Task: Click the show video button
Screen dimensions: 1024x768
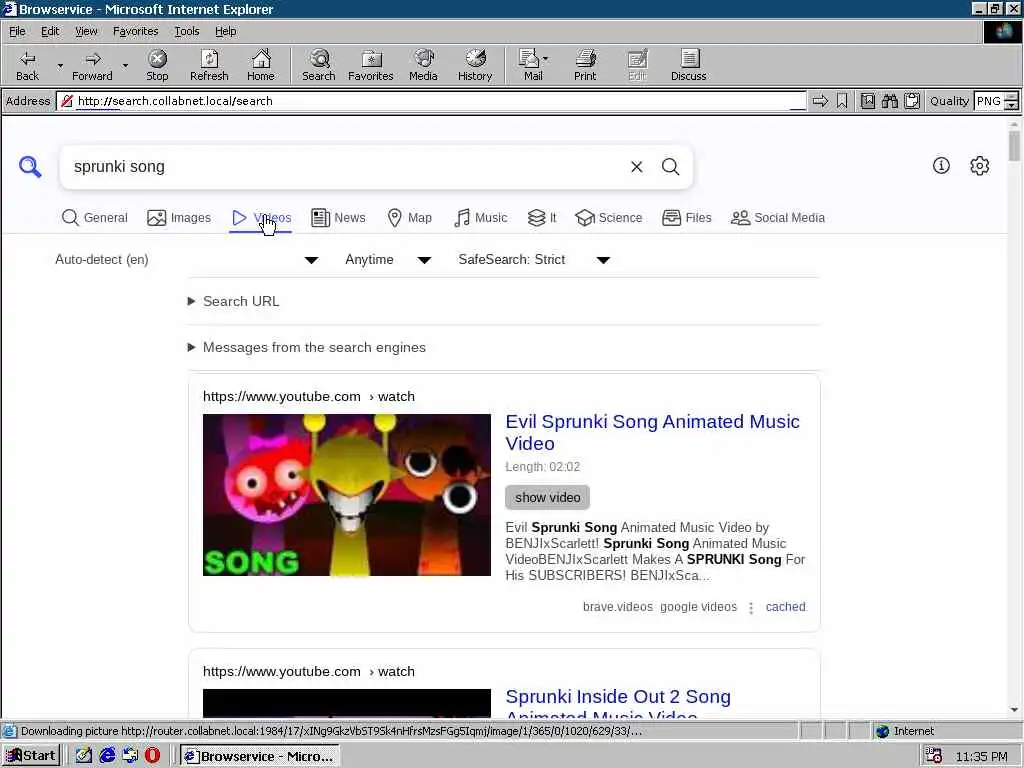Action: click(547, 498)
